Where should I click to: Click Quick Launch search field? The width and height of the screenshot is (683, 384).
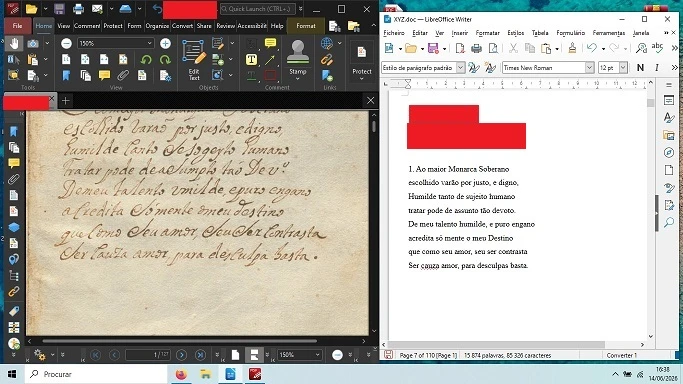point(257,9)
